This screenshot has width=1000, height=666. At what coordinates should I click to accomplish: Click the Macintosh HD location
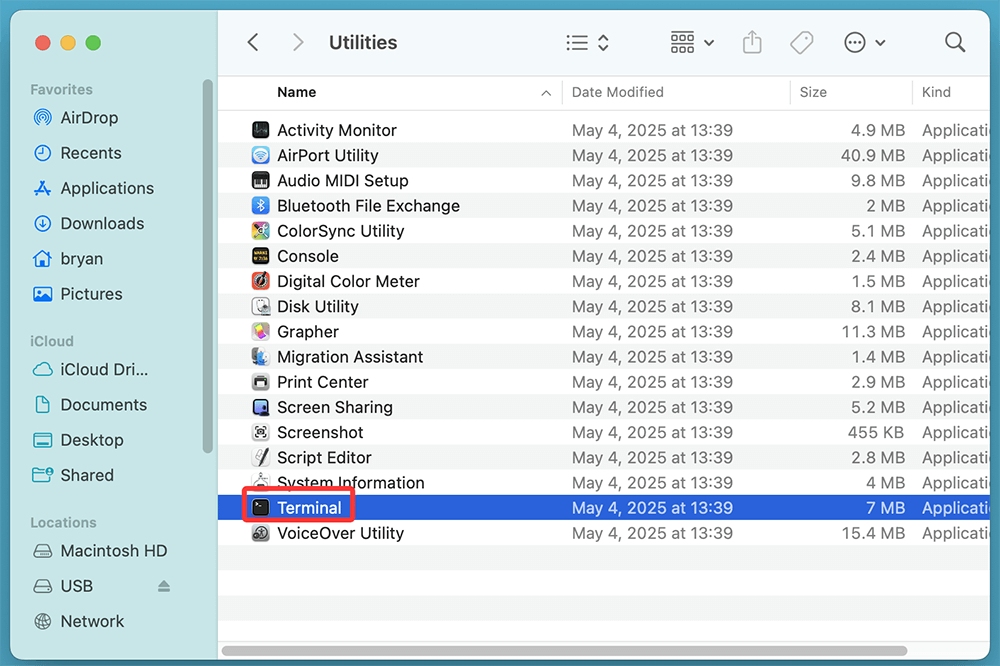point(113,551)
